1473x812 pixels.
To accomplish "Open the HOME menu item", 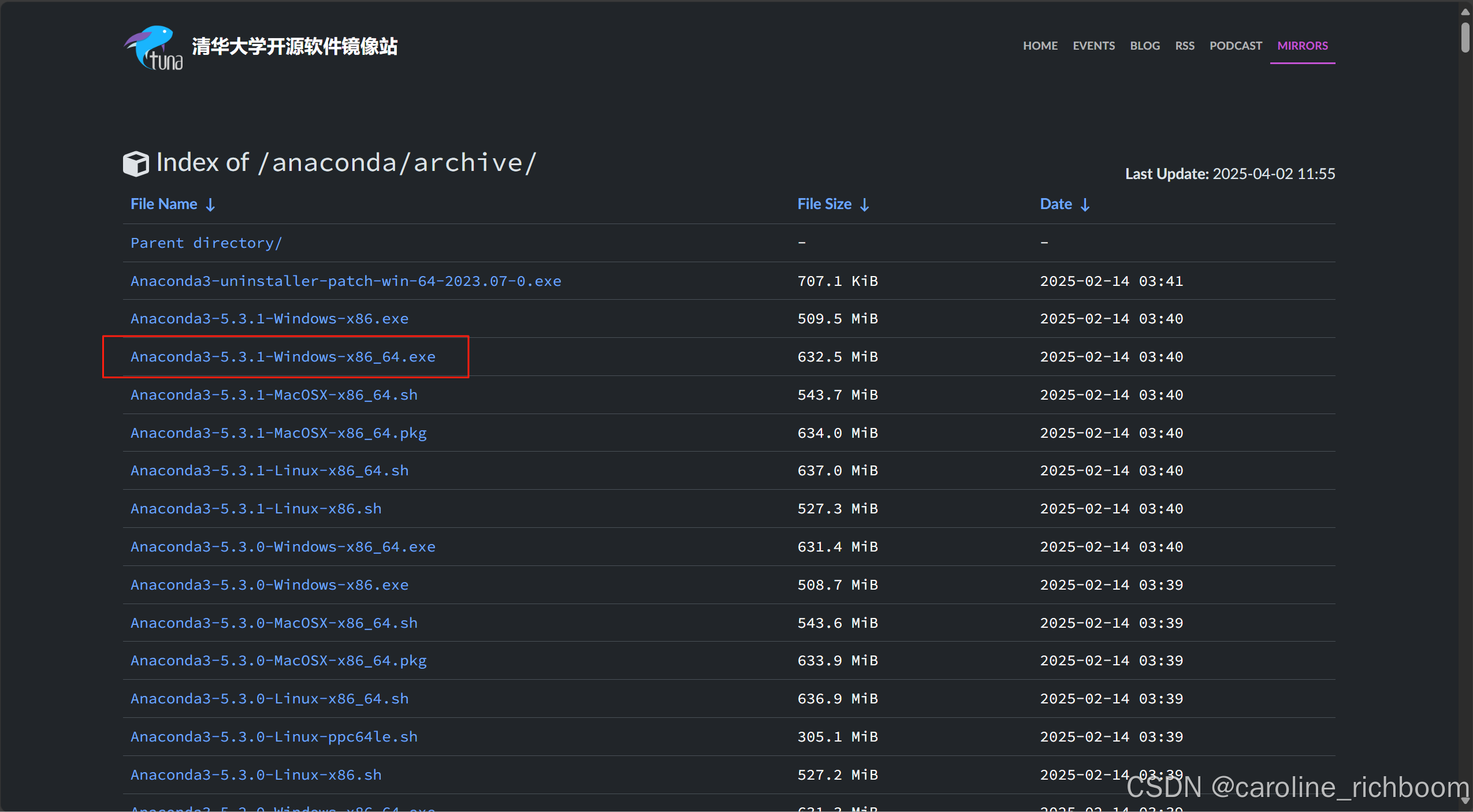I will click(1040, 46).
